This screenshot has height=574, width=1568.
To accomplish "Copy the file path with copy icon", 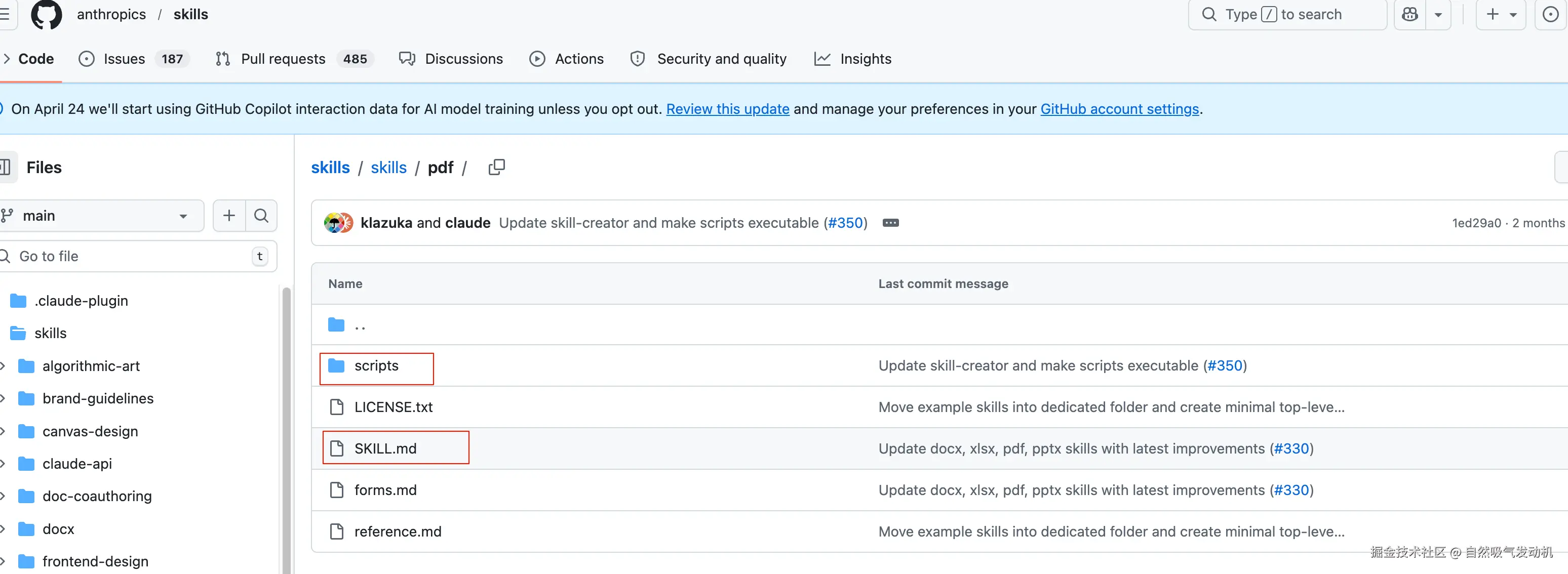I will 497,167.
